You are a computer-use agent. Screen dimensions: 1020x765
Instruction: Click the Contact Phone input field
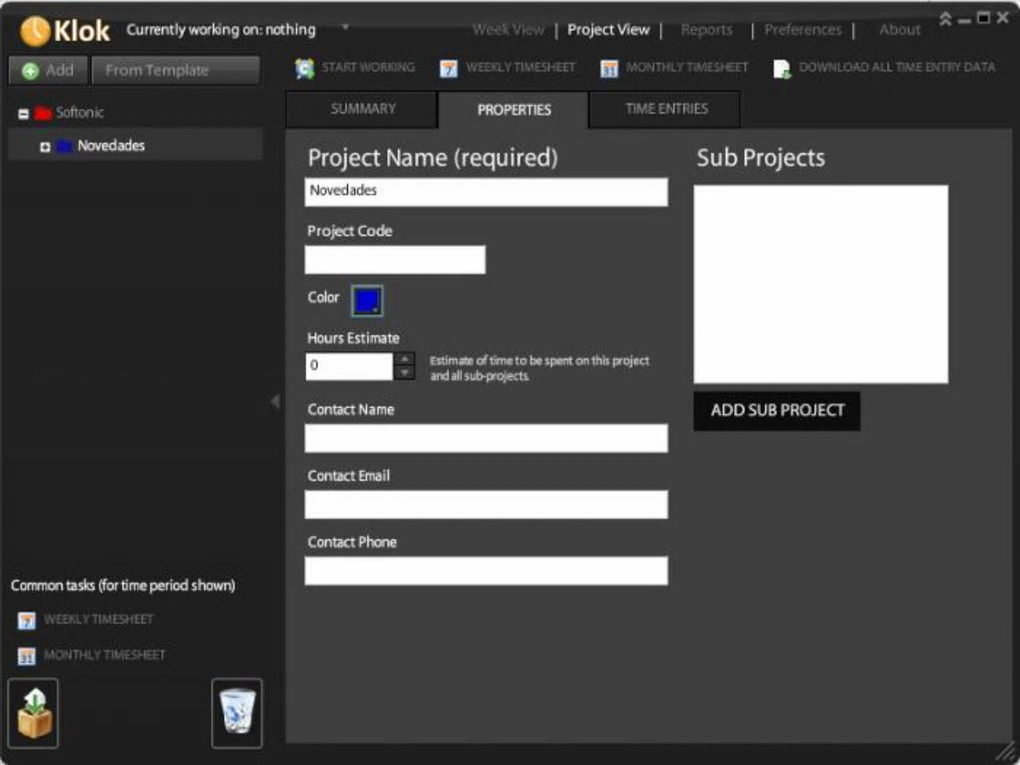(486, 570)
